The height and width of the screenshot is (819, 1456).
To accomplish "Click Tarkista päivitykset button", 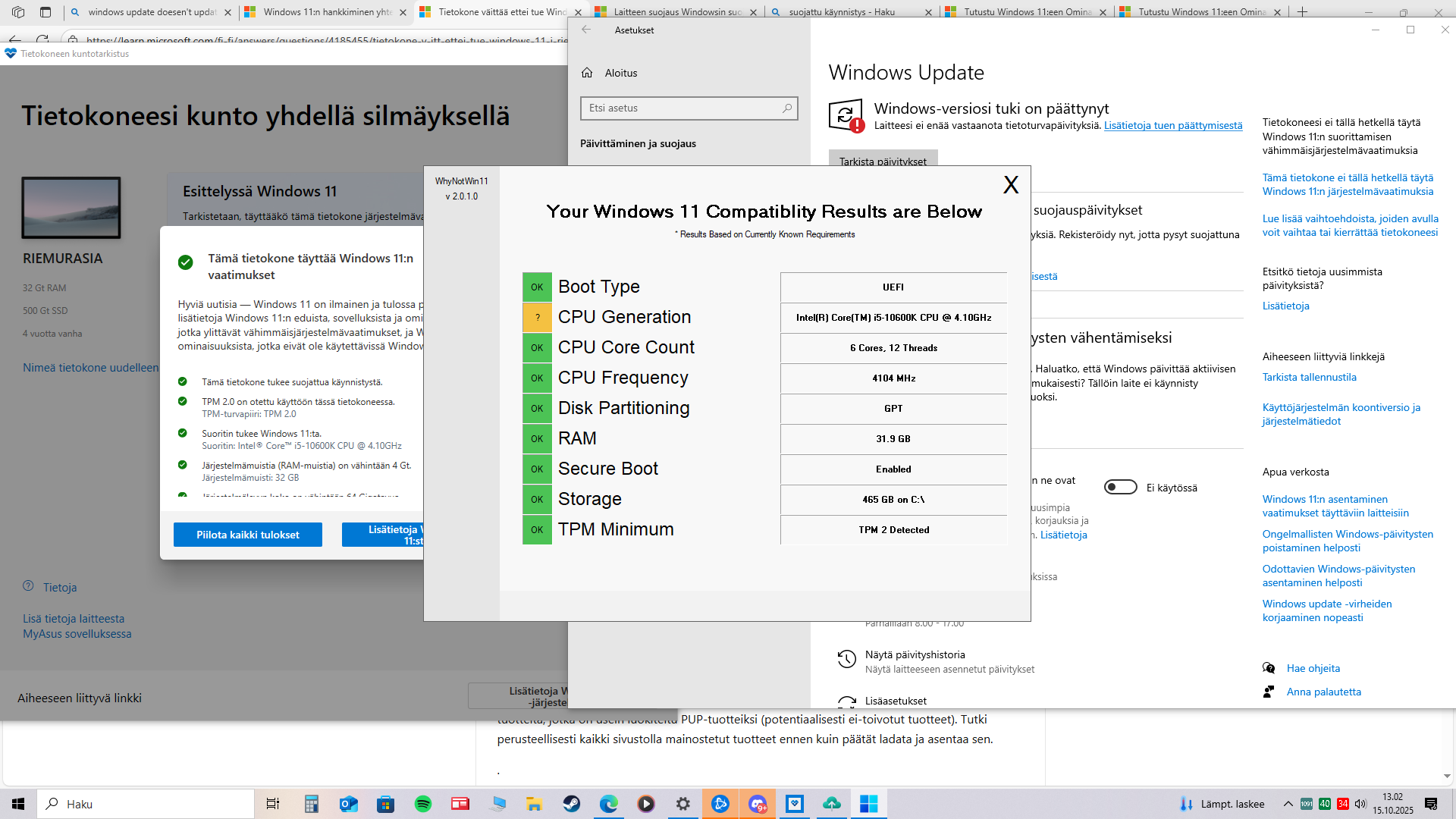I will click(x=883, y=161).
